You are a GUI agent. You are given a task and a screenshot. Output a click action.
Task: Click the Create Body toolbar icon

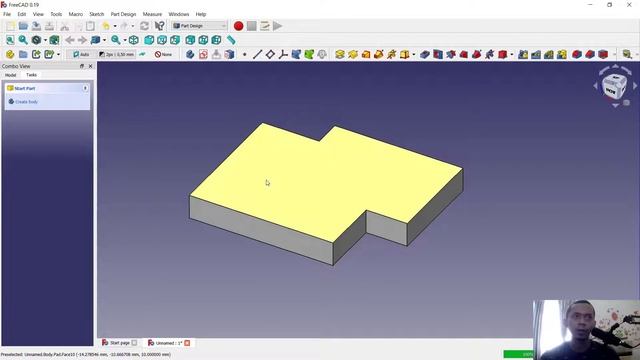coord(190,54)
